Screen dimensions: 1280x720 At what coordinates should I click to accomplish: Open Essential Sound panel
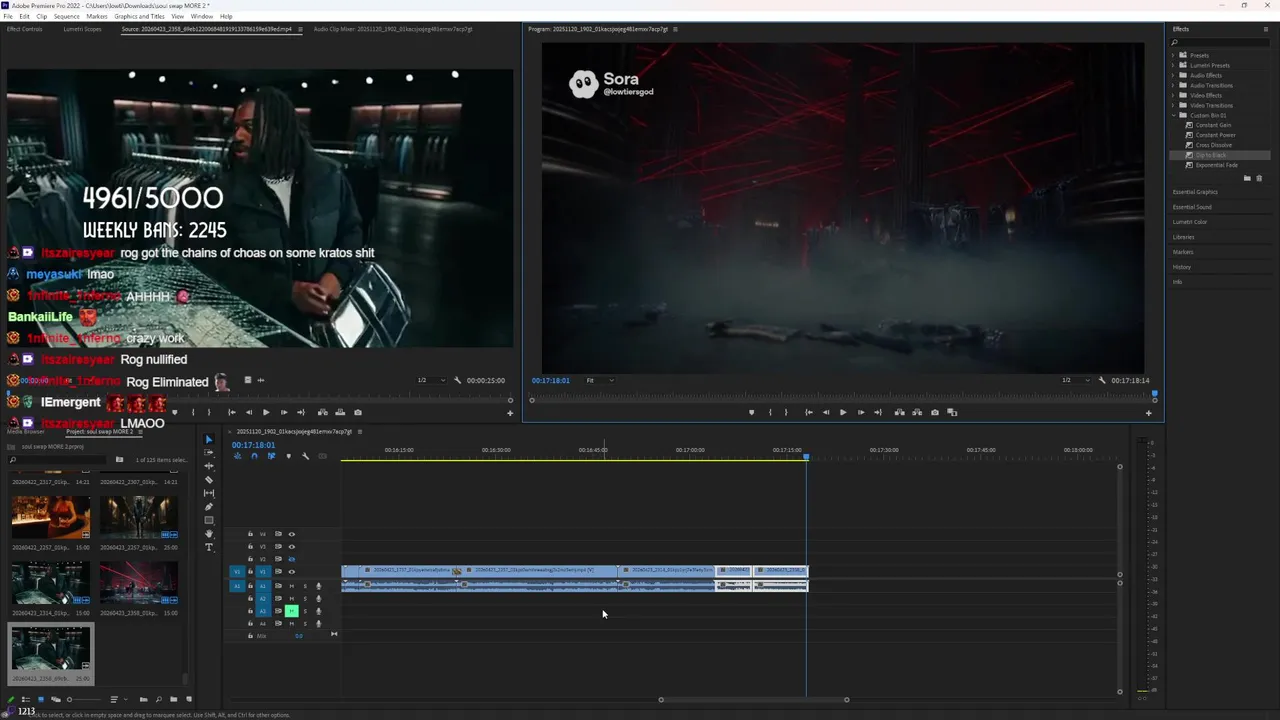(x=1192, y=207)
